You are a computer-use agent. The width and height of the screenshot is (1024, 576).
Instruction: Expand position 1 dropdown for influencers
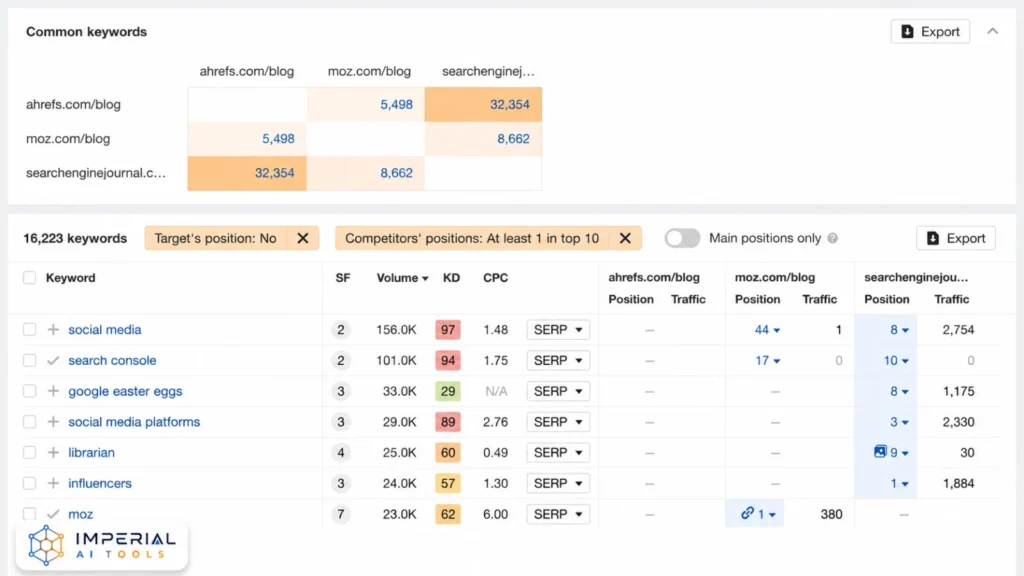(x=899, y=483)
